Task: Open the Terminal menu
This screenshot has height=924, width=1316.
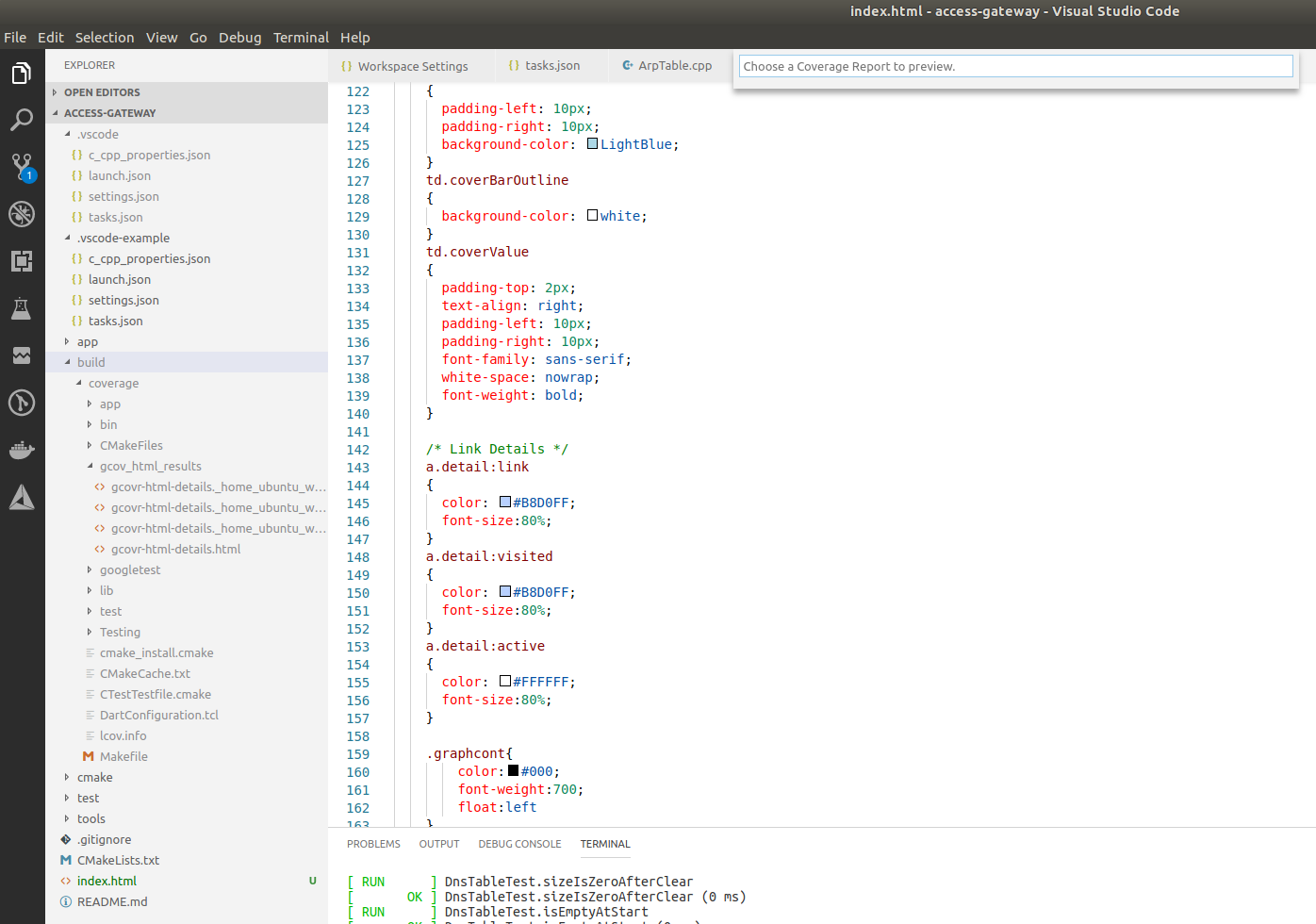Action: pyautogui.click(x=300, y=38)
